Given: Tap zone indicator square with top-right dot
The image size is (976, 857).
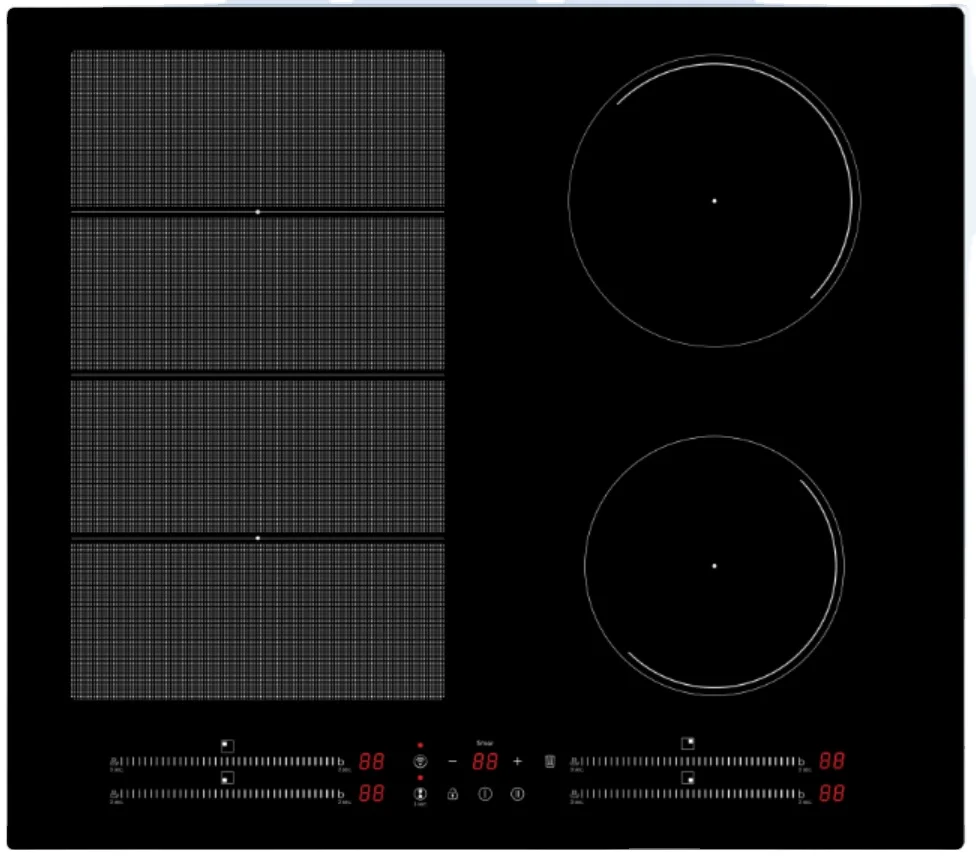Looking at the screenshot, I should click(x=688, y=743).
